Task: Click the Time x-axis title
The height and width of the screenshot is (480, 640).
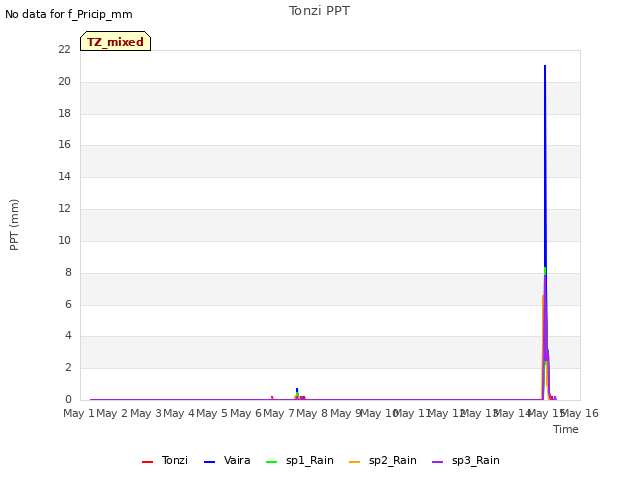Action: click(566, 429)
